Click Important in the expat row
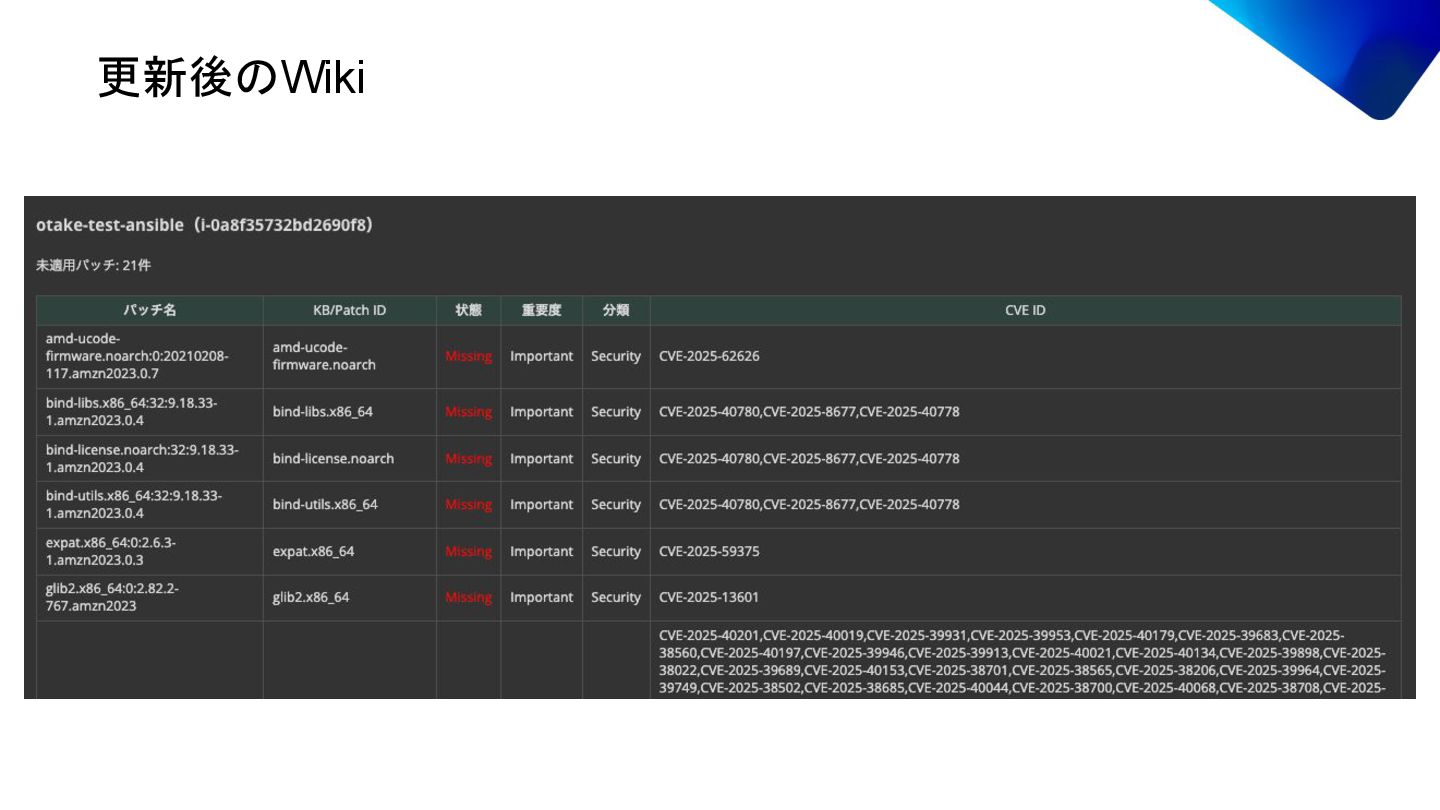Screen dimensions: 1440x810 [x=541, y=551]
